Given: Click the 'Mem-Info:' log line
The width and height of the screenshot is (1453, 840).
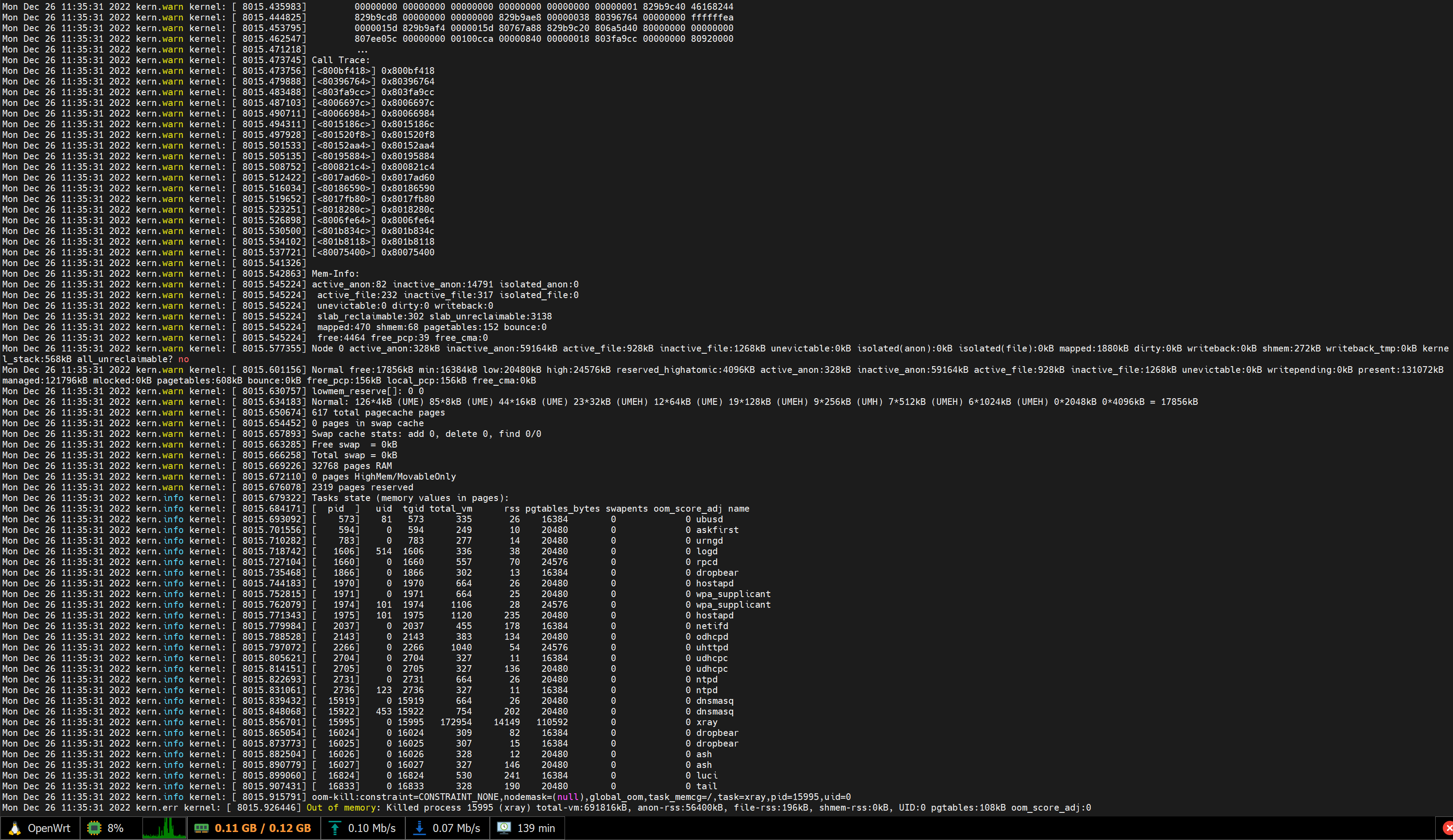Looking at the screenshot, I should point(335,274).
